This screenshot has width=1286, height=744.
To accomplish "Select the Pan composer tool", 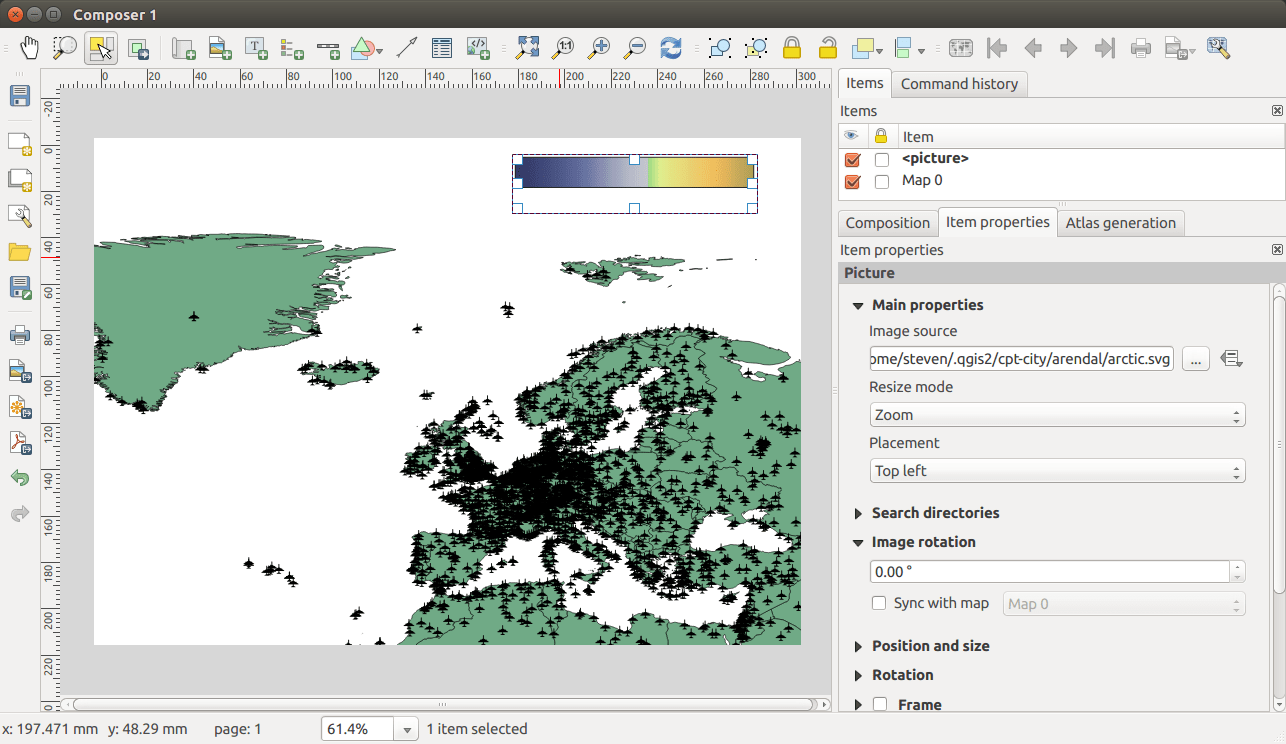I will coord(29,47).
